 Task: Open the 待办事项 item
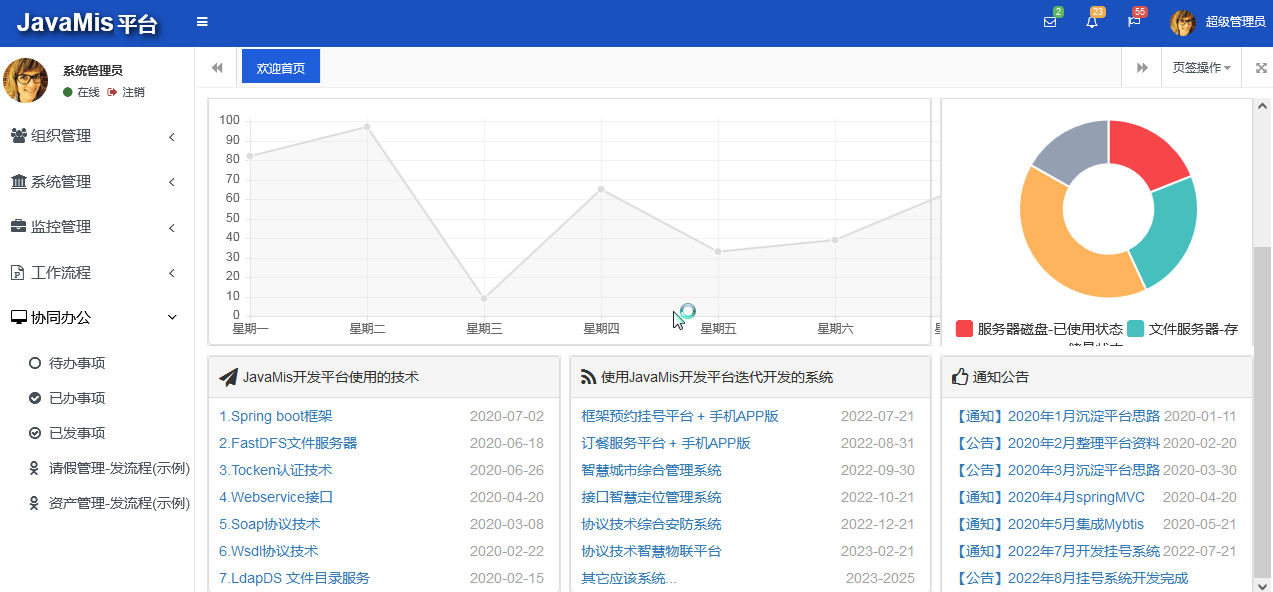[x=77, y=363]
